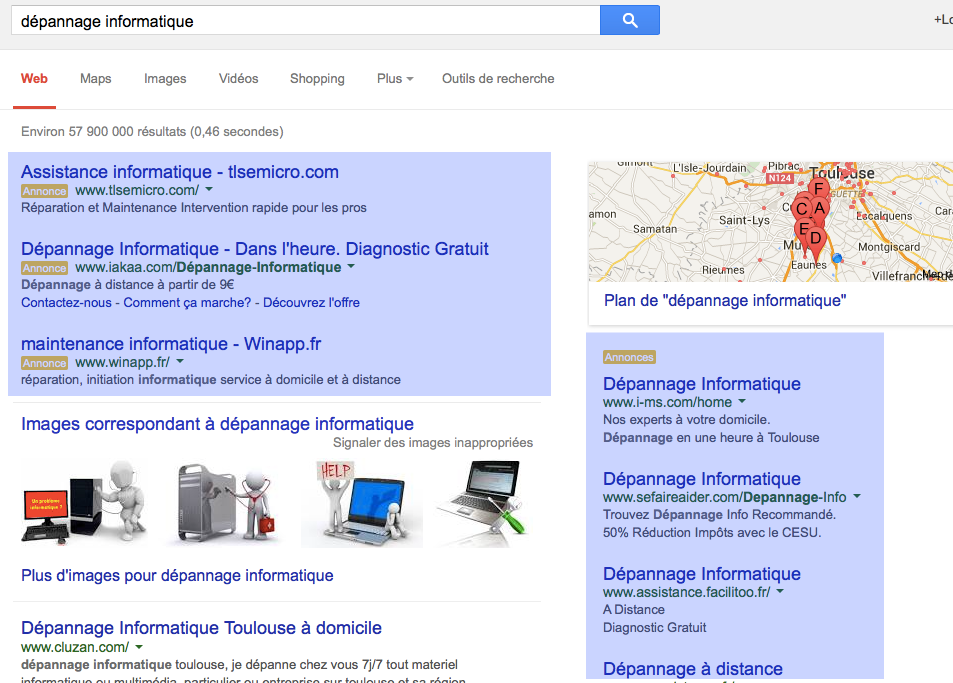
Task: Click Annonce badge beside www.tlsemicro.com
Action: coord(44,191)
